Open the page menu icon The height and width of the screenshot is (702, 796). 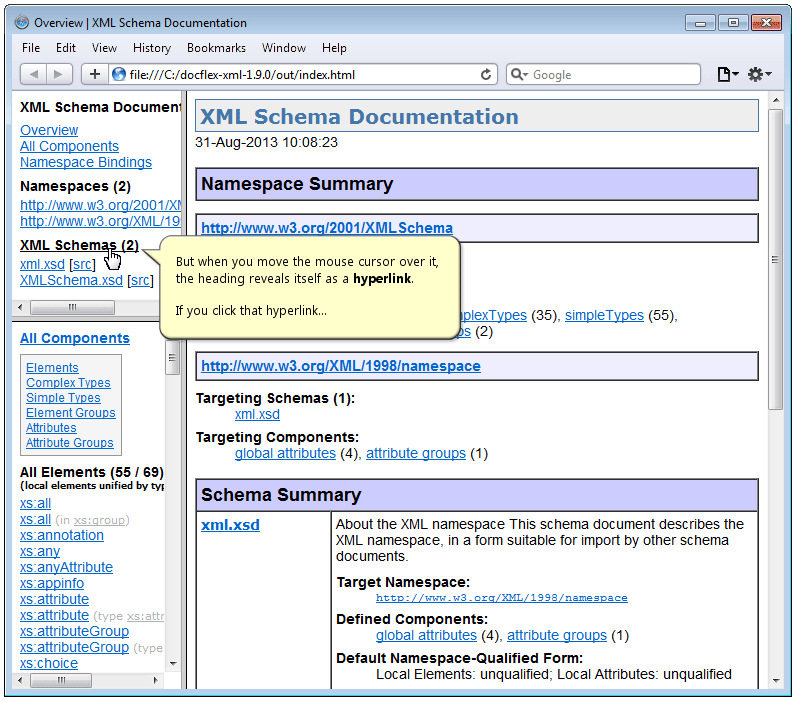tap(727, 74)
